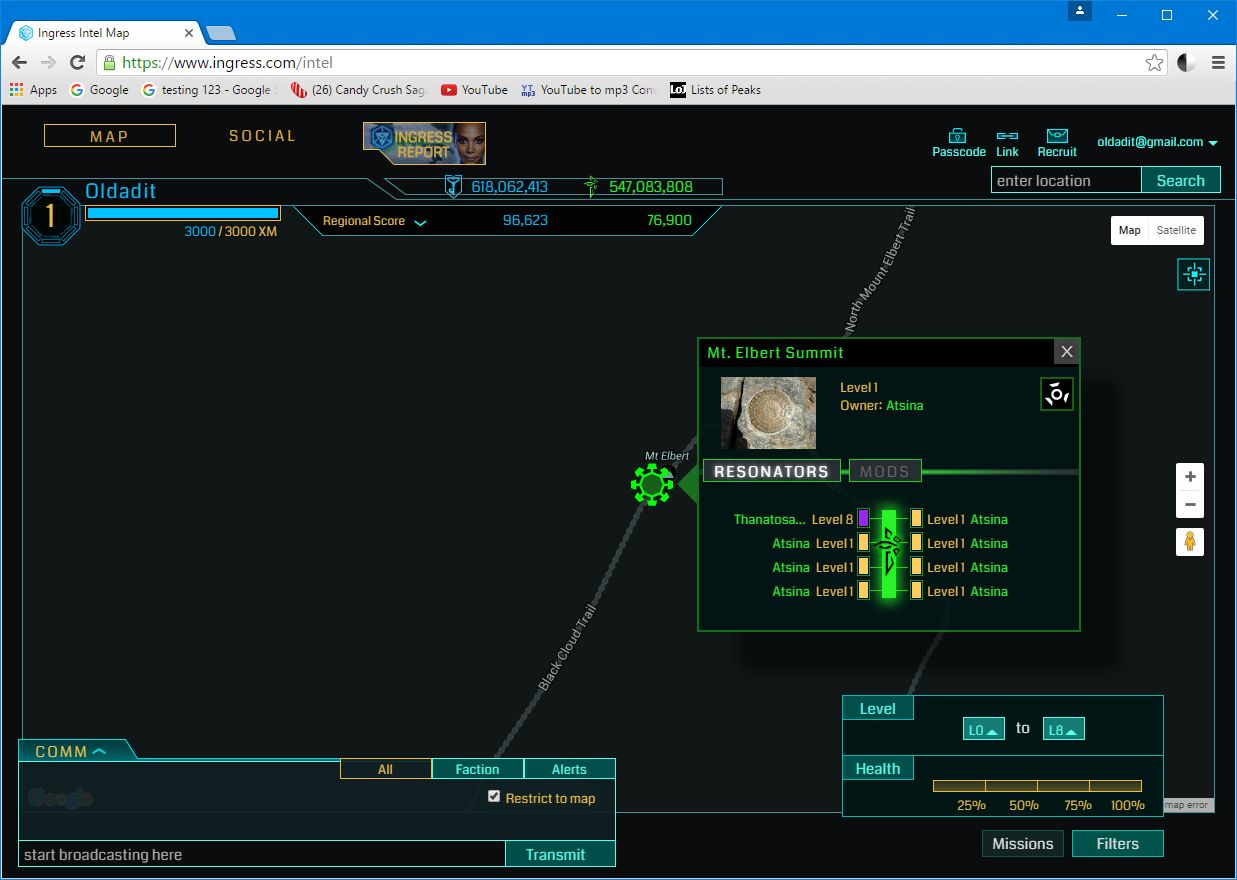Expand the Regional Score dropdown

coord(420,222)
